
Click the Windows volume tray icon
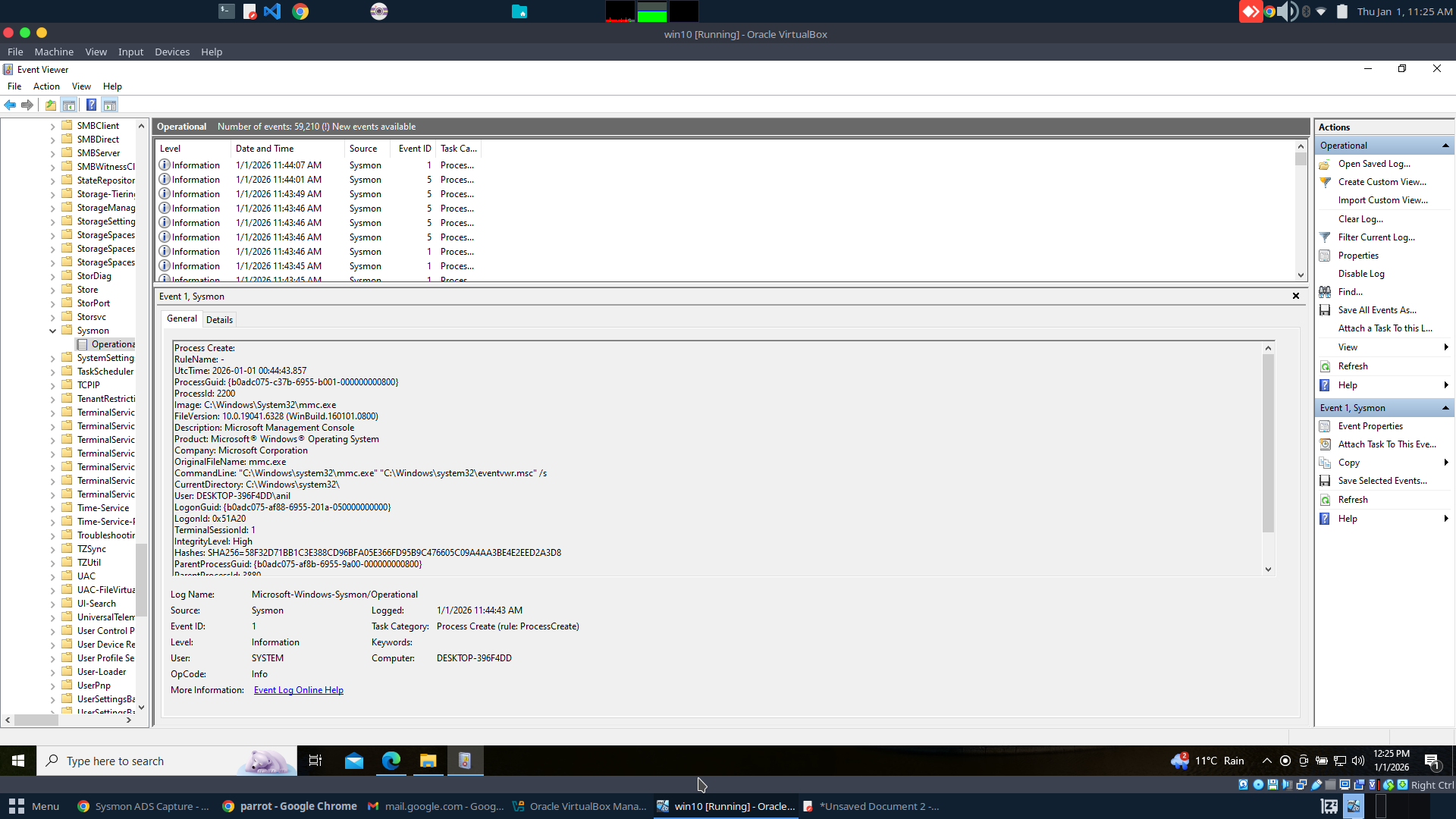coord(1358,761)
